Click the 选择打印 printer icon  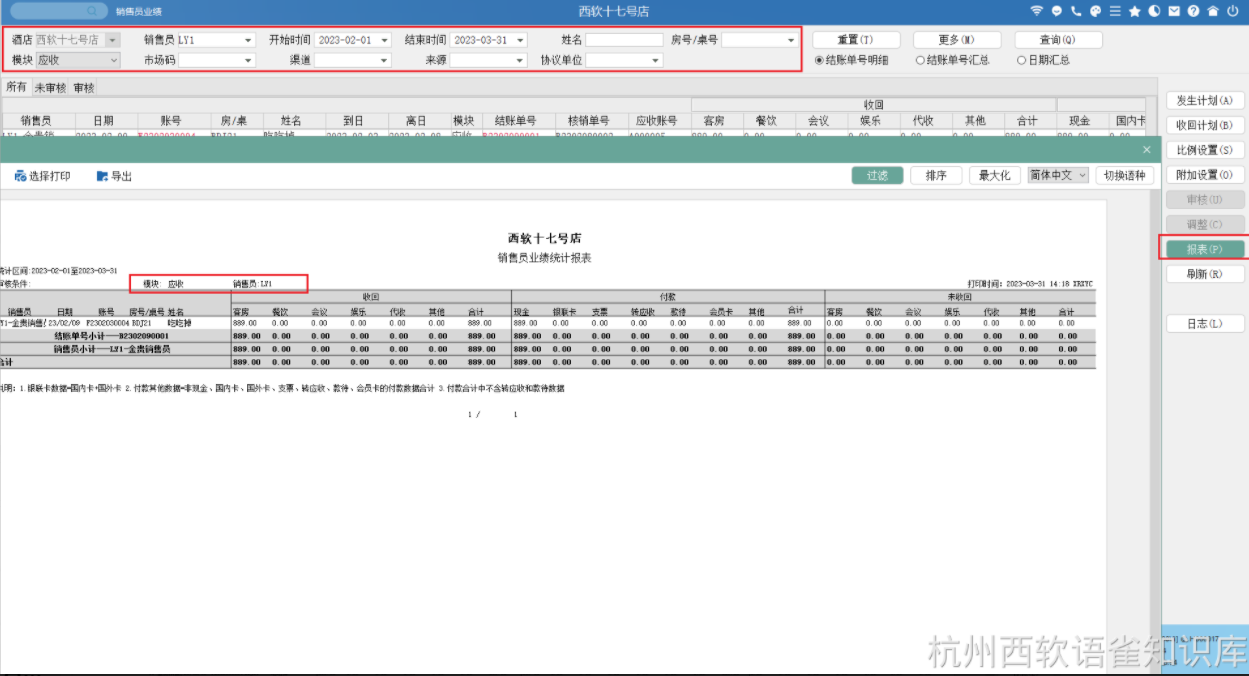tap(20, 176)
